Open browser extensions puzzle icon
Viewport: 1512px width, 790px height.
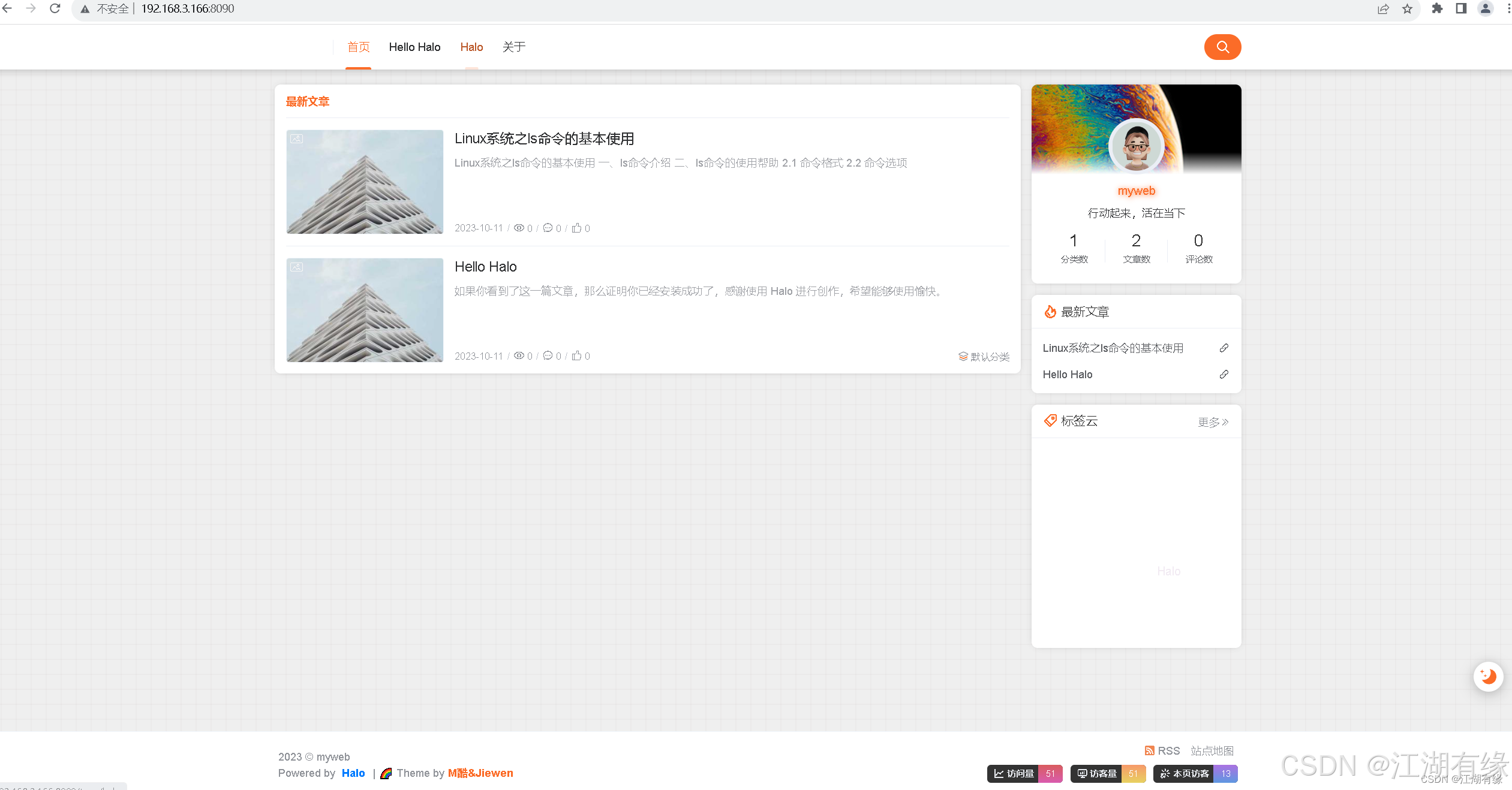pyautogui.click(x=1437, y=9)
